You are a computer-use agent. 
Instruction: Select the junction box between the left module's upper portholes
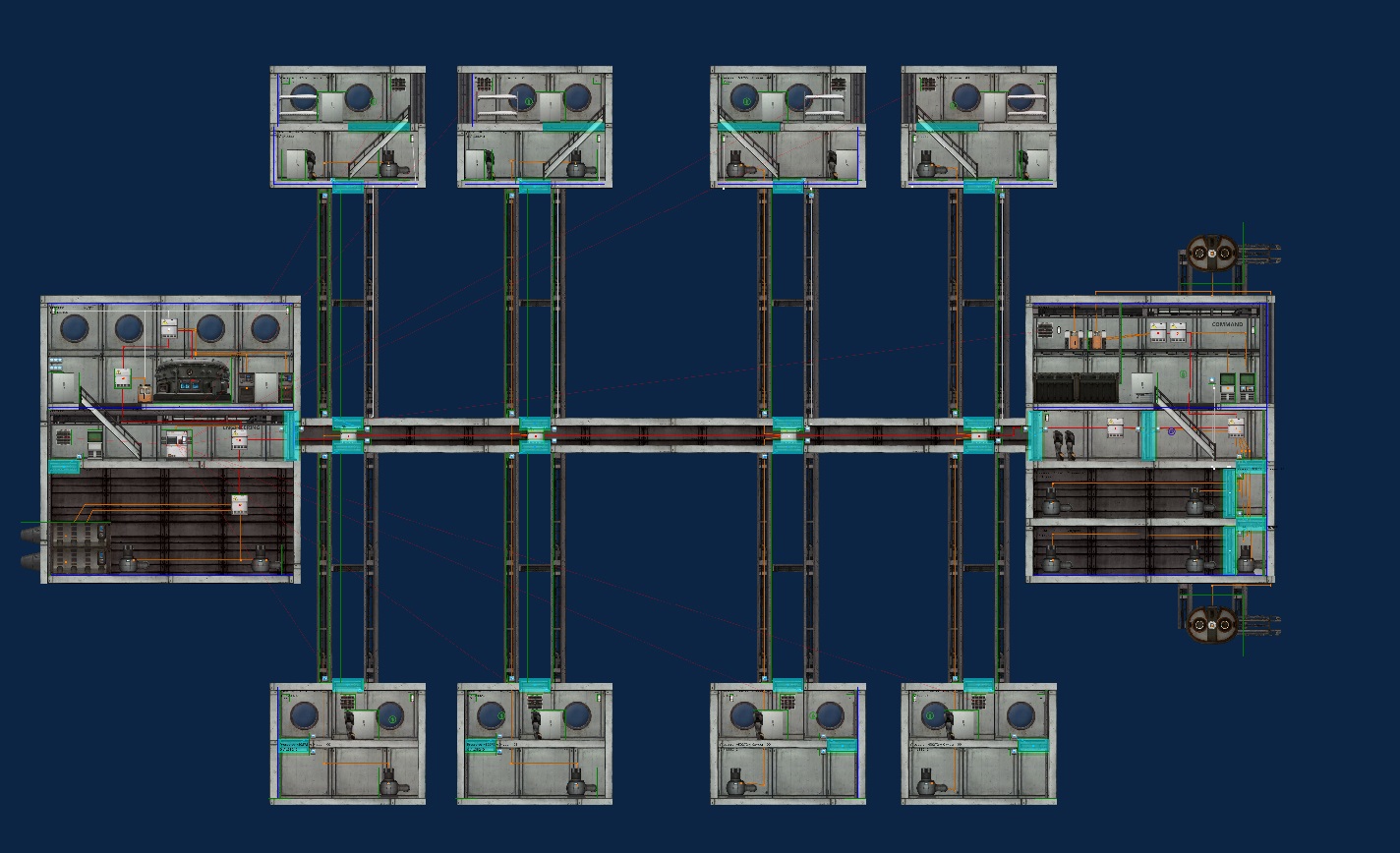pyautogui.click(x=169, y=327)
